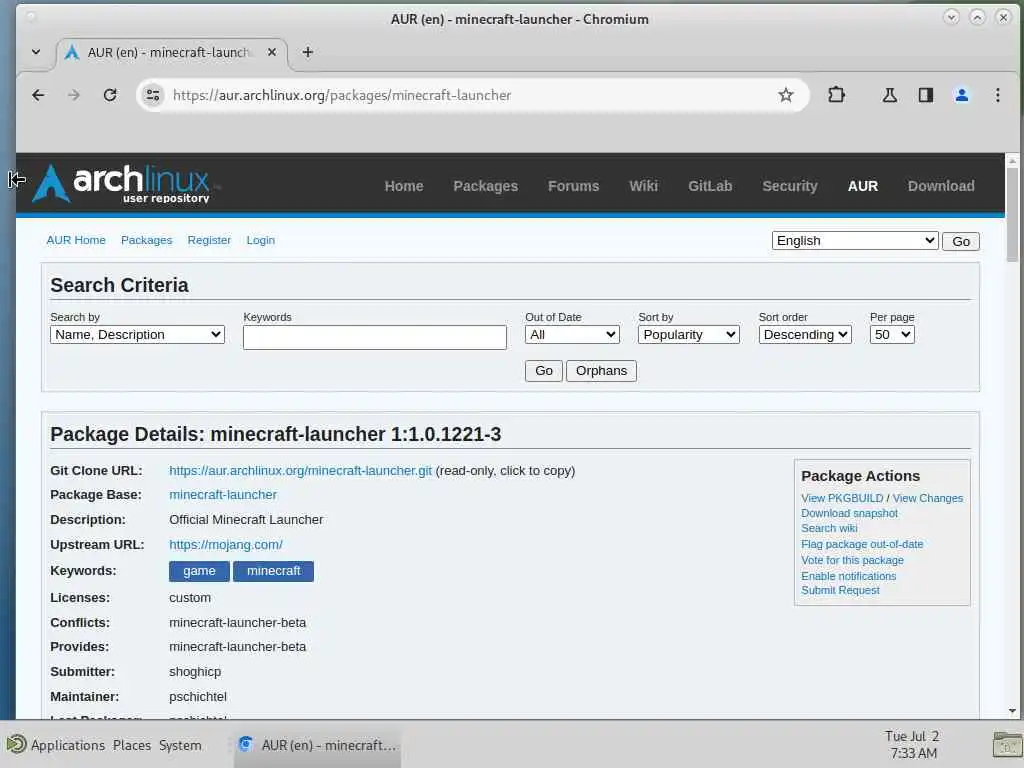Open the Home navigation item
This screenshot has width=1024, height=768.
tap(404, 186)
